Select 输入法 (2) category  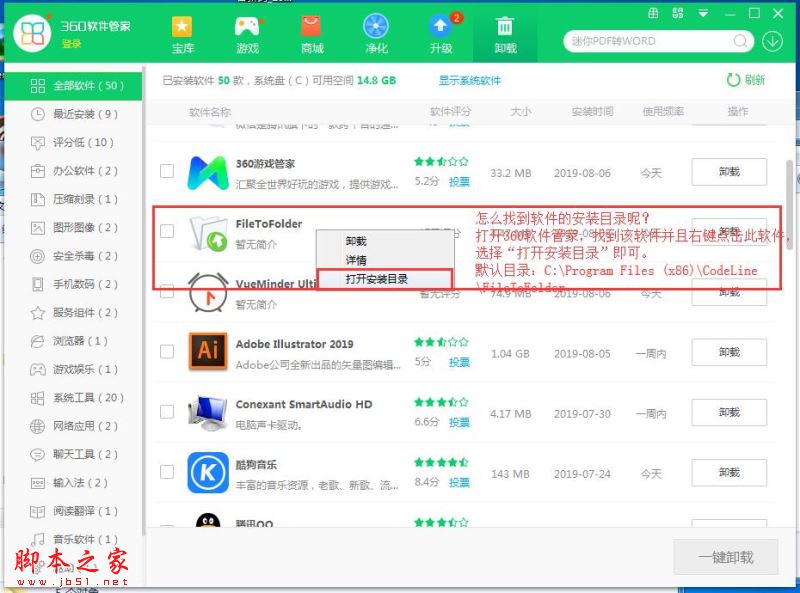click(x=73, y=483)
